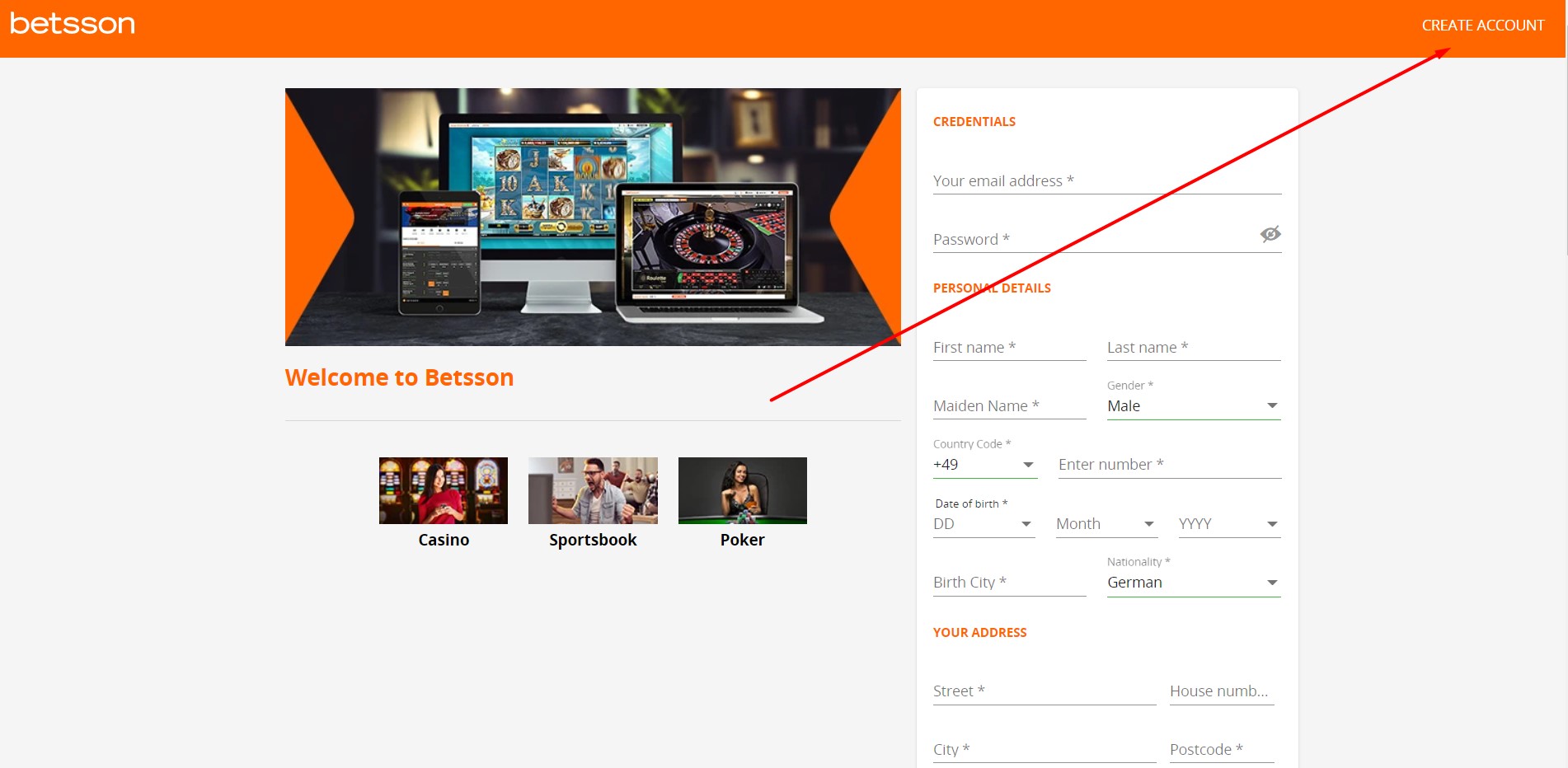Screen dimensions: 1568x768
Task: Click the House number field
Action: tap(1222, 691)
